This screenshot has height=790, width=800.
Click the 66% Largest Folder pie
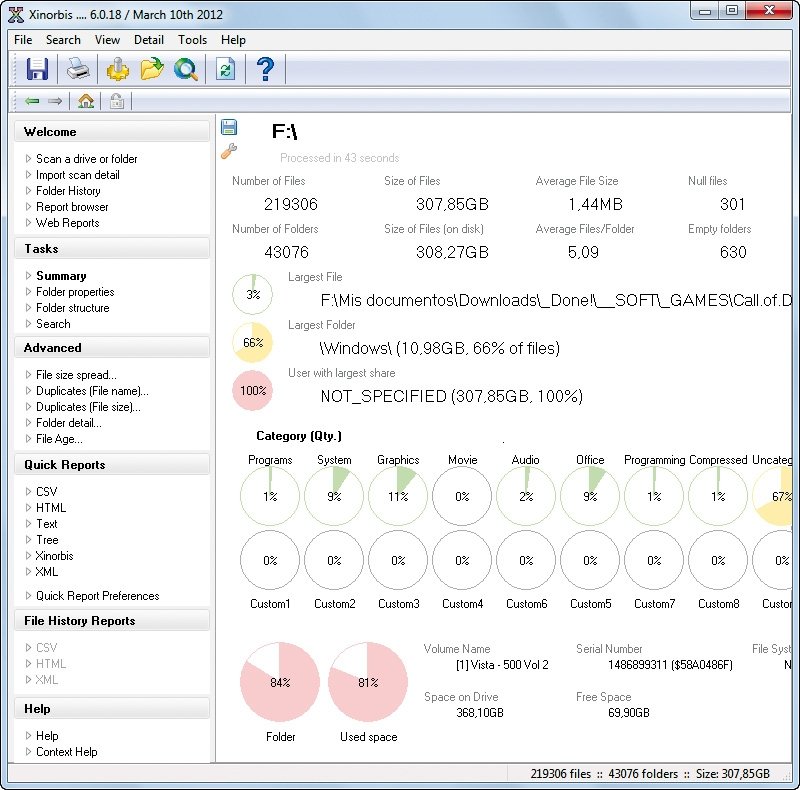tap(253, 342)
